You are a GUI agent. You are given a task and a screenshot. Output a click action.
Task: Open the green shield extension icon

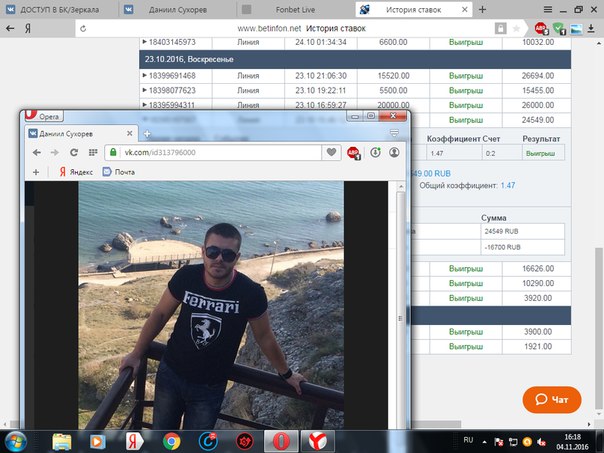coord(559,28)
